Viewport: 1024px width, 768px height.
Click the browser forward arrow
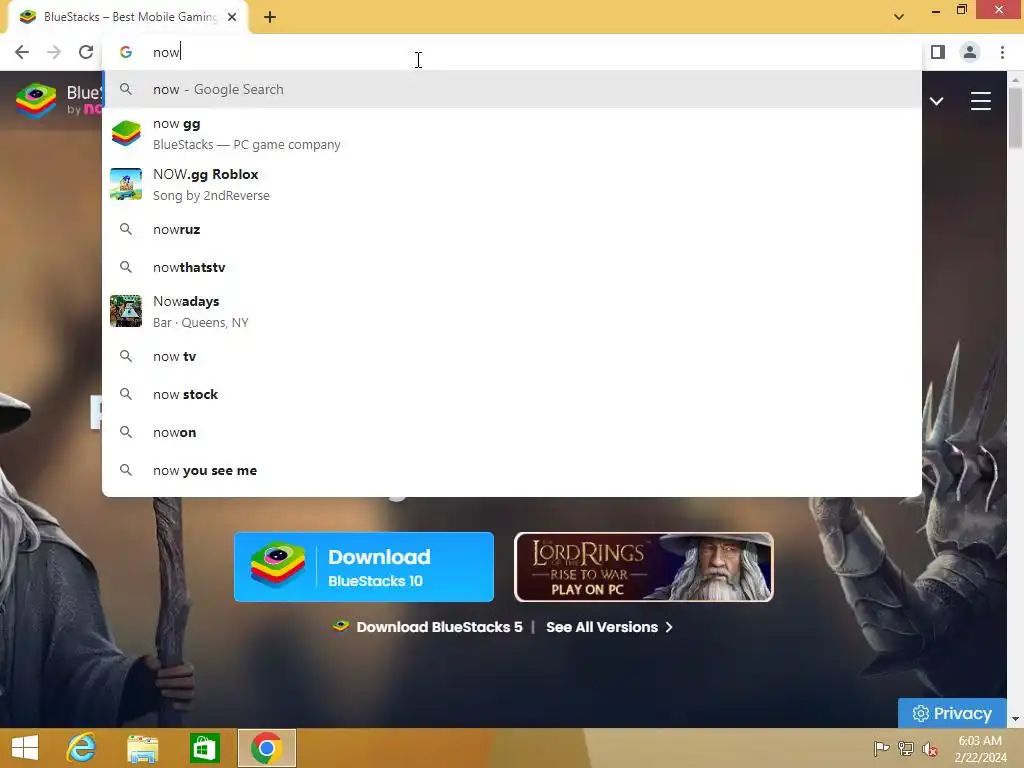point(54,52)
